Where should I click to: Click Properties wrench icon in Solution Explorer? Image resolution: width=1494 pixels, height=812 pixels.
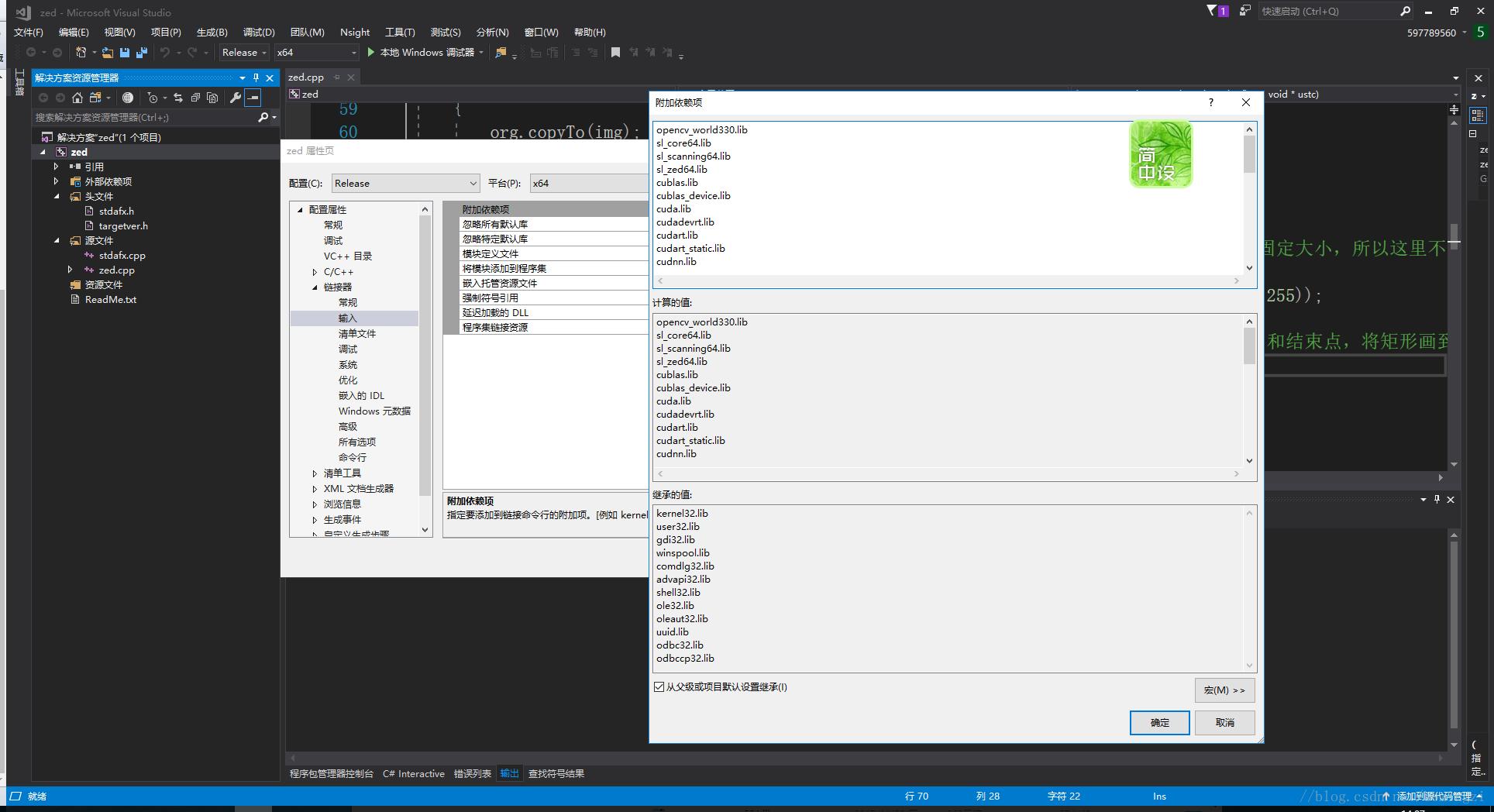236,98
